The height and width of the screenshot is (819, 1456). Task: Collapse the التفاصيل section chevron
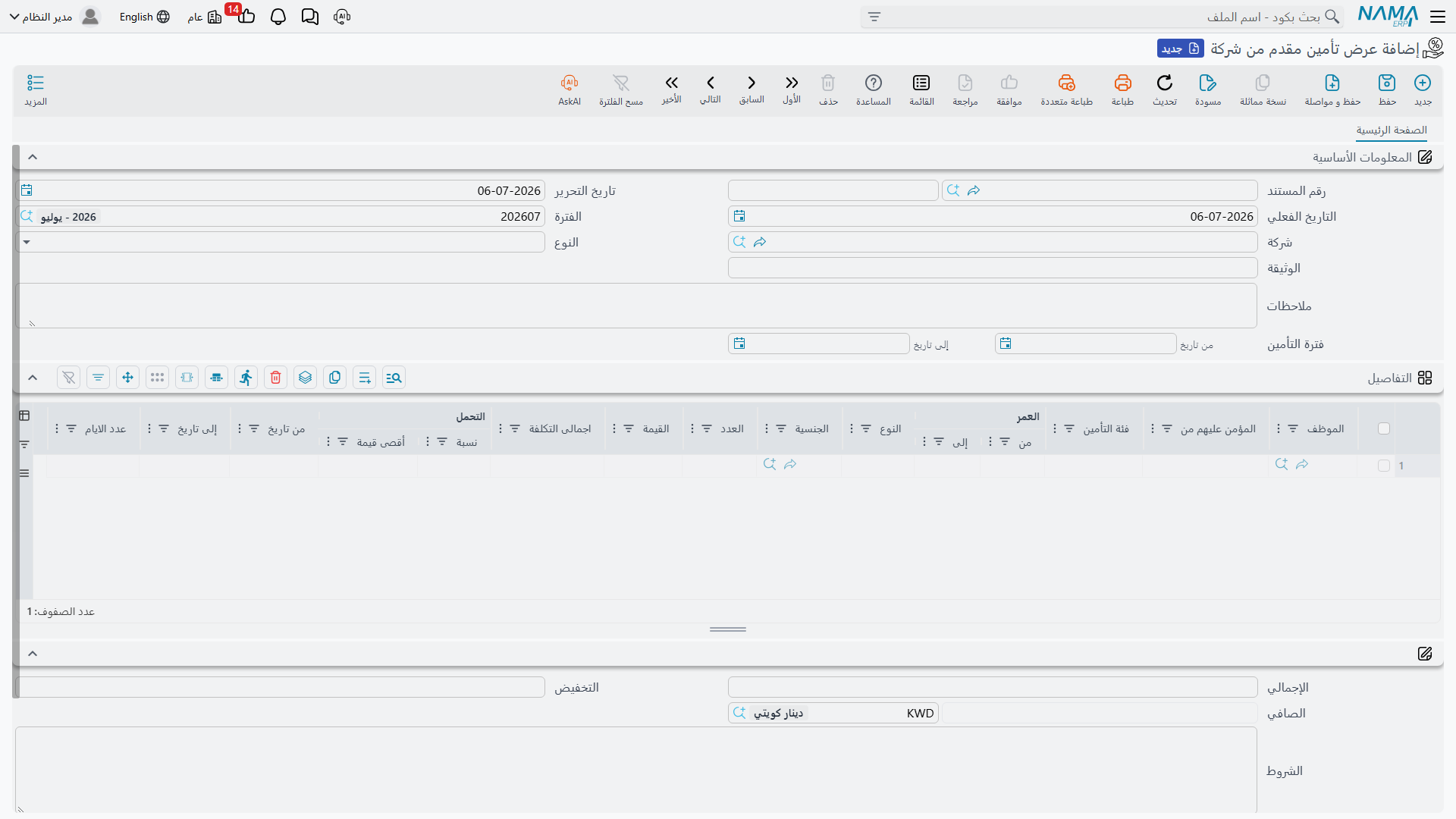(x=33, y=378)
